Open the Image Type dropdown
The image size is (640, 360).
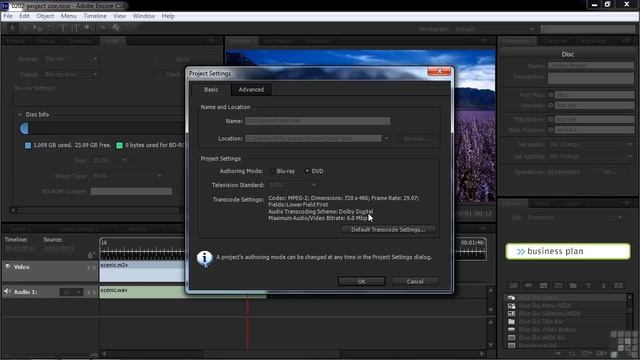(126, 176)
